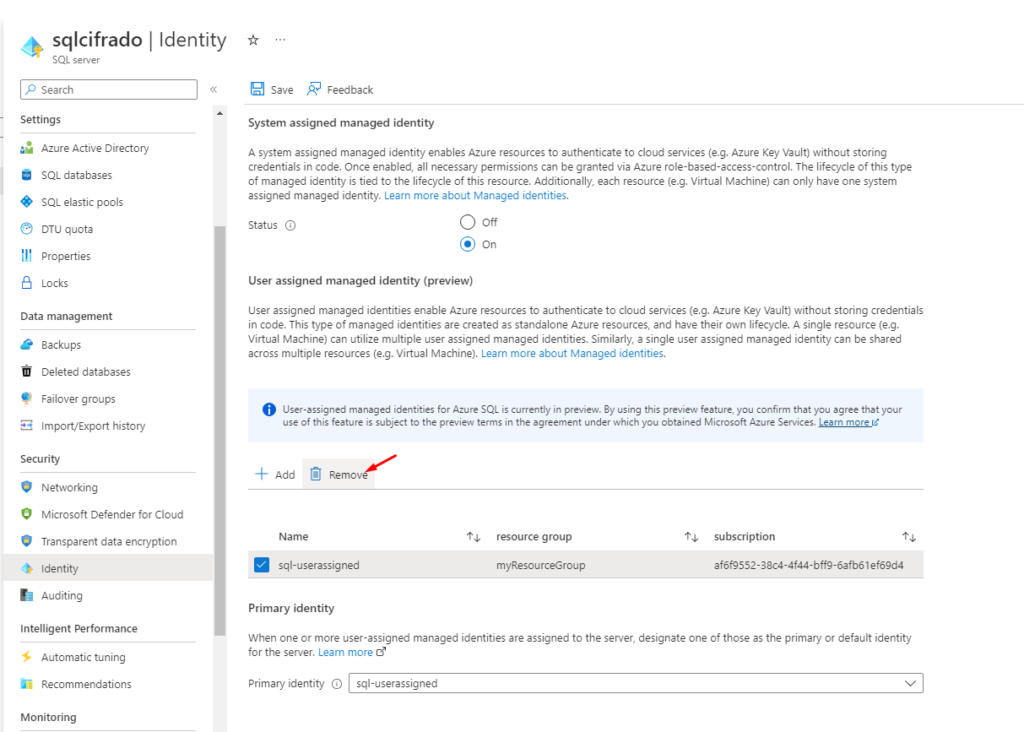Open the preview terms Learn more link

coord(848,422)
